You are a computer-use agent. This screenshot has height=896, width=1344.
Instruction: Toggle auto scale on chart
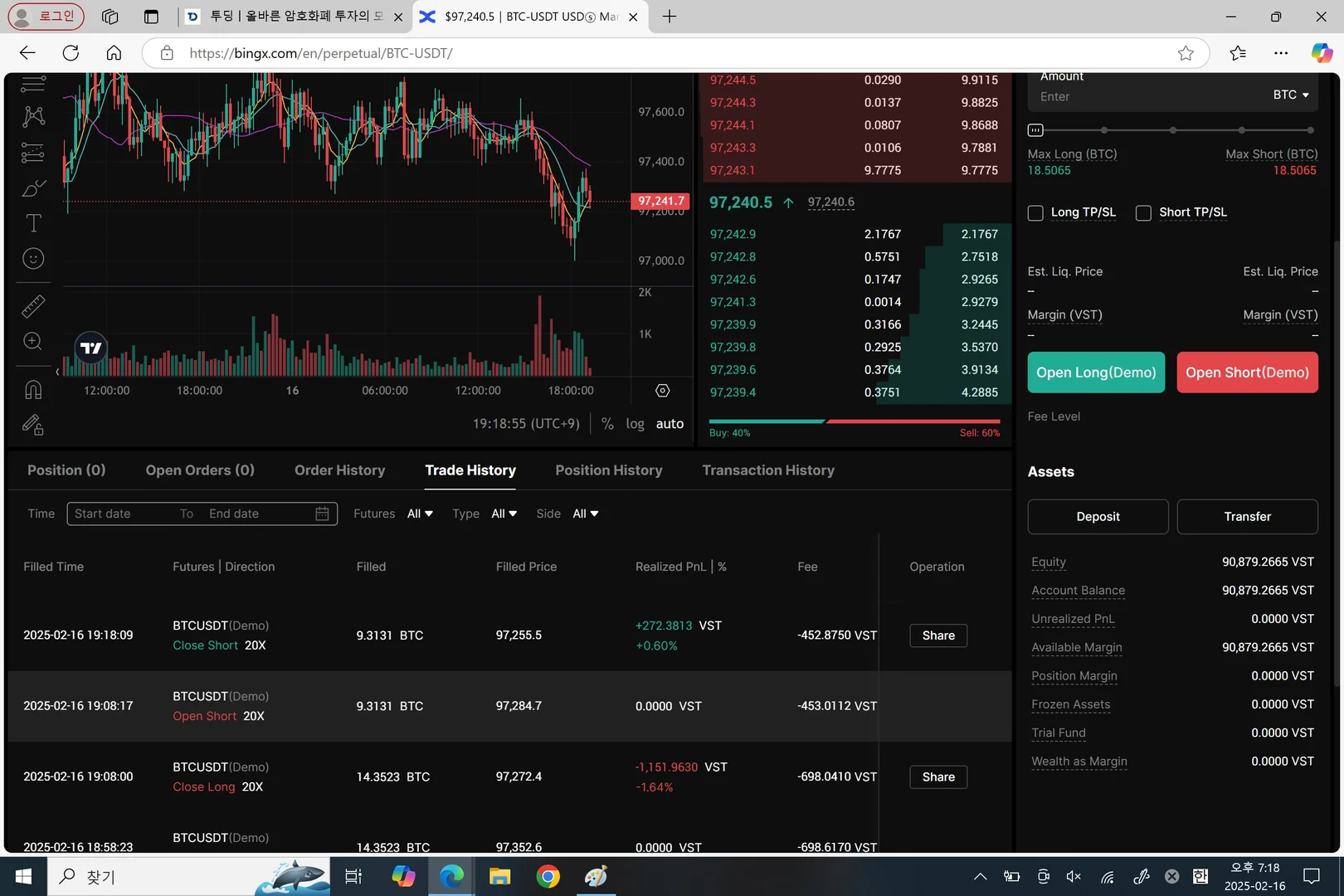[670, 424]
